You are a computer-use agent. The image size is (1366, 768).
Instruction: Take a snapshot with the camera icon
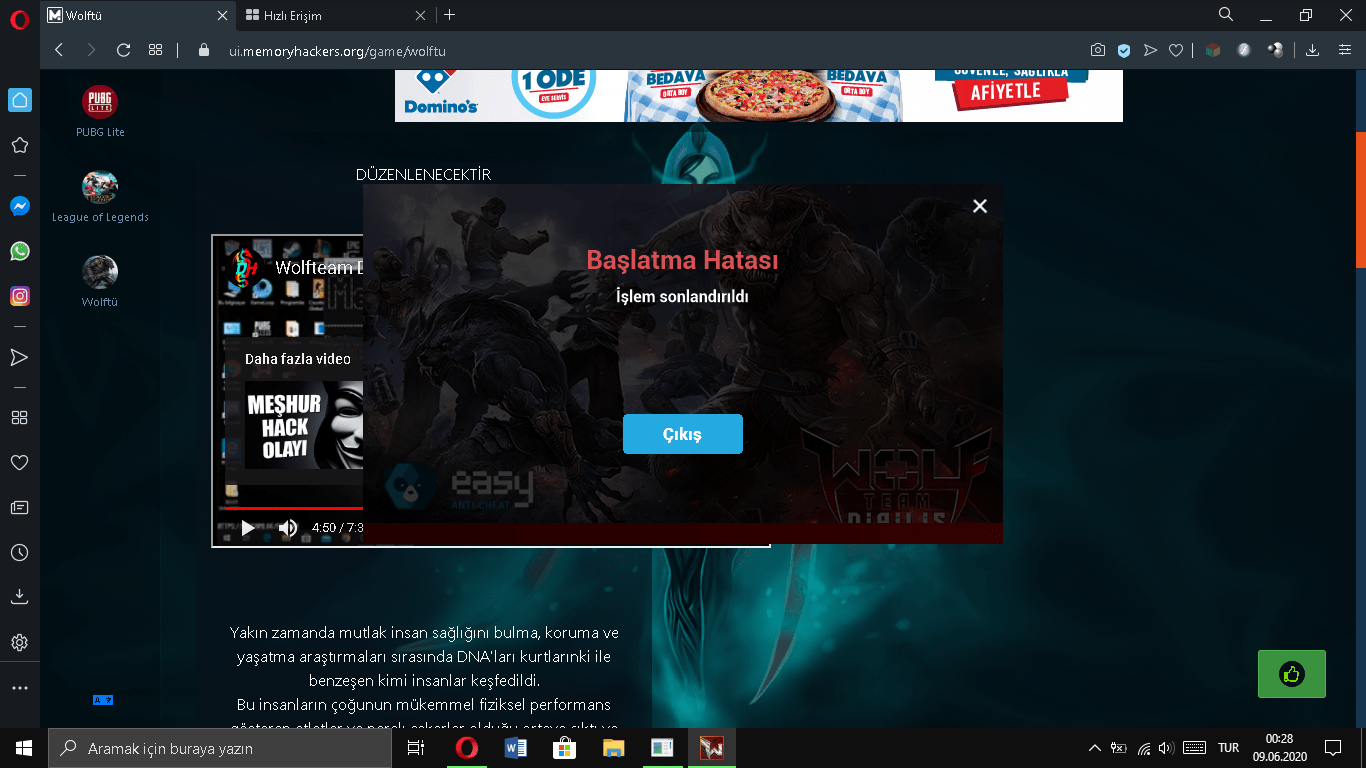pyautogui.click(x=1098, y=50)
